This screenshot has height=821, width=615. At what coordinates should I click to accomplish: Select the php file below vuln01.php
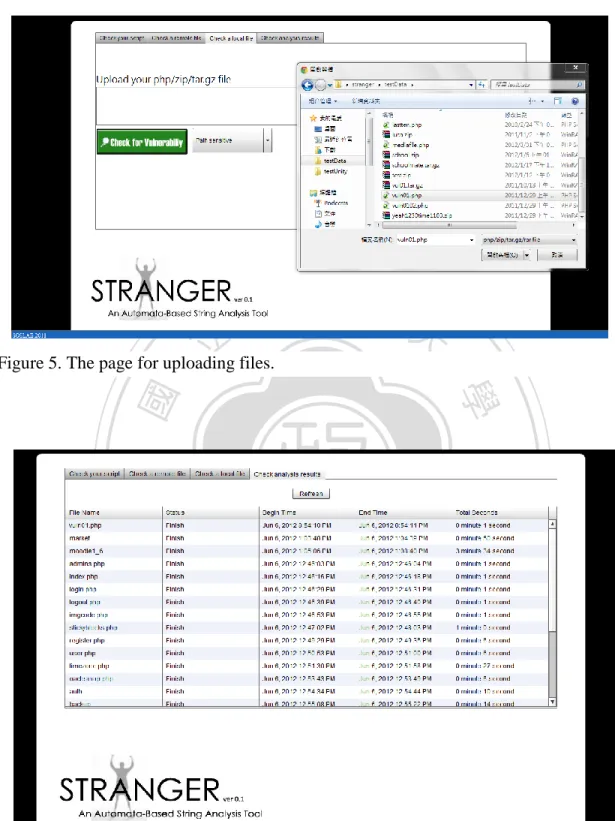406,205
